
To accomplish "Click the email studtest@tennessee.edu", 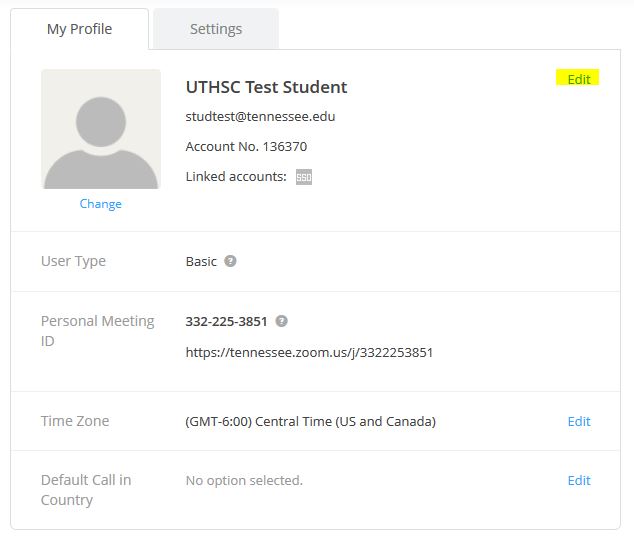I will [x=260, y=116].
